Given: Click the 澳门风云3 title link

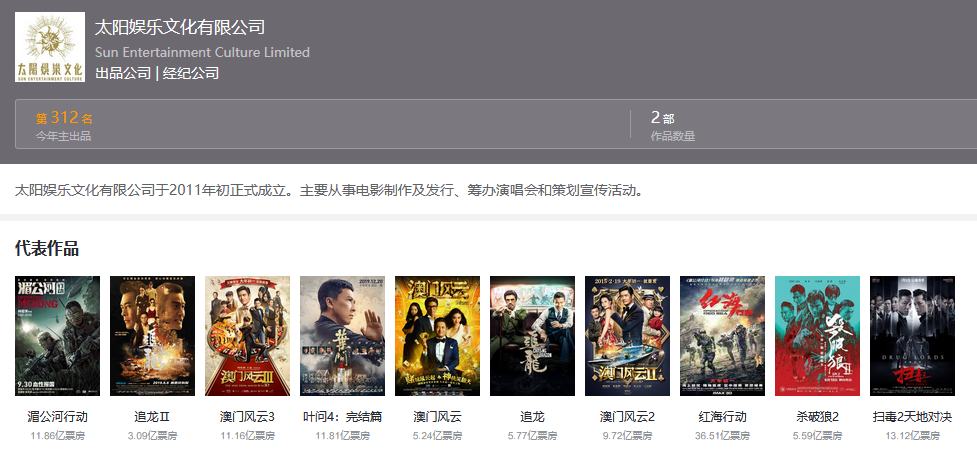Looking at the screenshot, I should pos(247,416).
